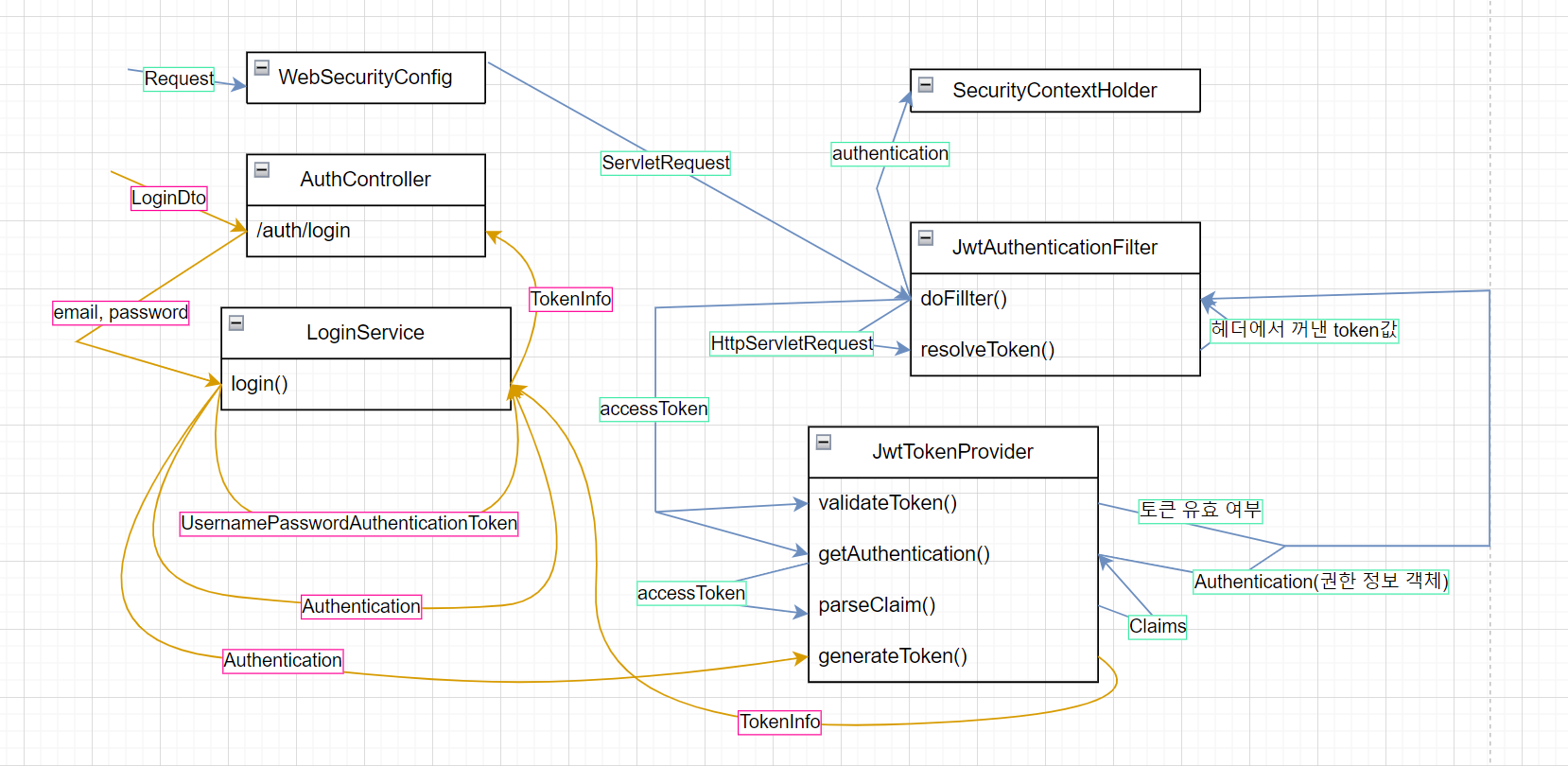This screenshot has width=1568, height=766.
Task: Select the resolveToken() method row
Action: (x=1055, y=350)
